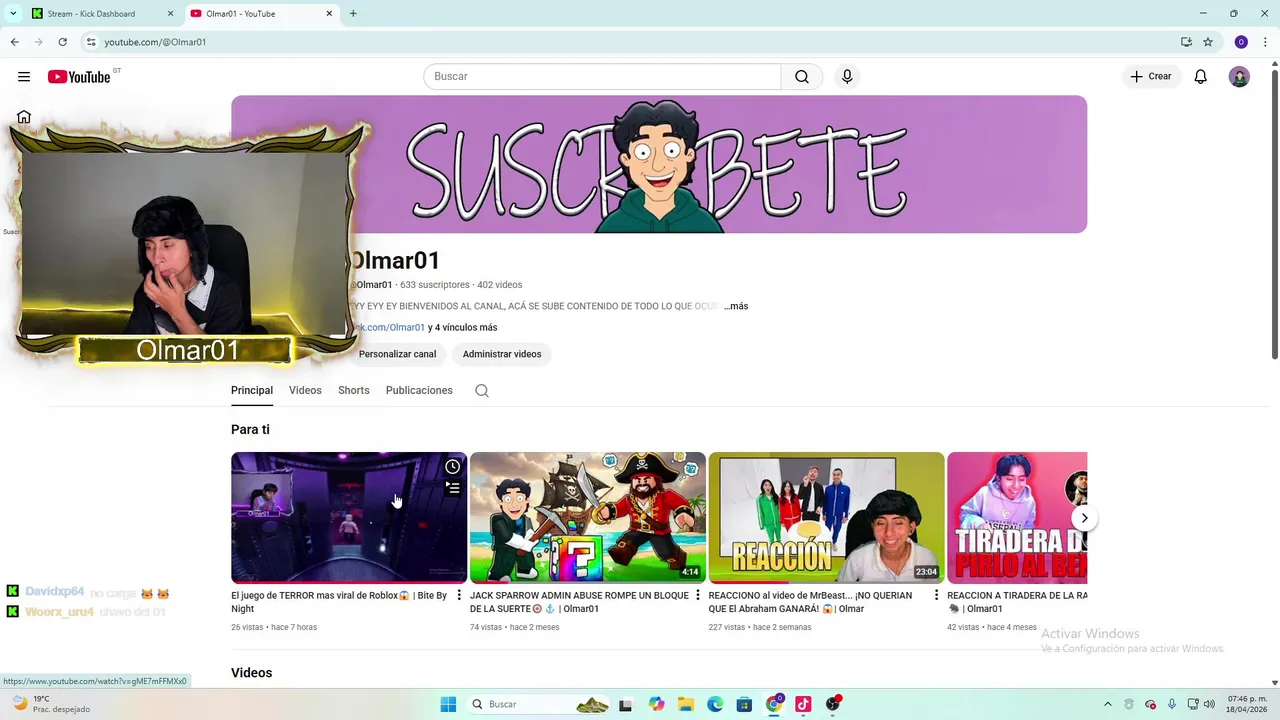This screenshot has height=720, width=1280.
Task: Open Microsoft Edge from taskbar
Action: (715, 704)
